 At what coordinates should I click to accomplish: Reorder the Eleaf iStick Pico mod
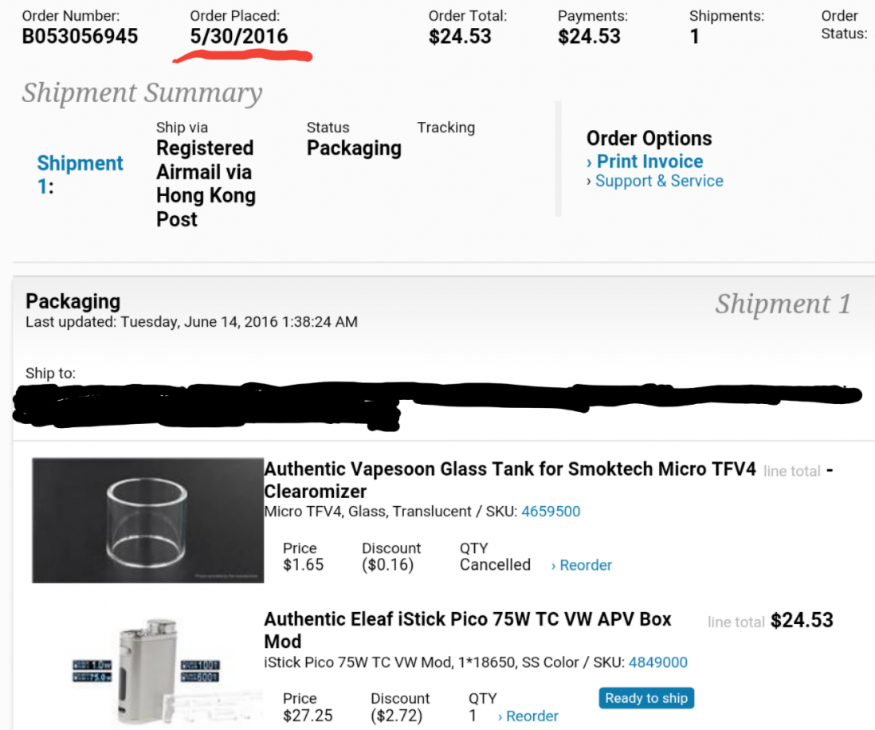(531, 716)
